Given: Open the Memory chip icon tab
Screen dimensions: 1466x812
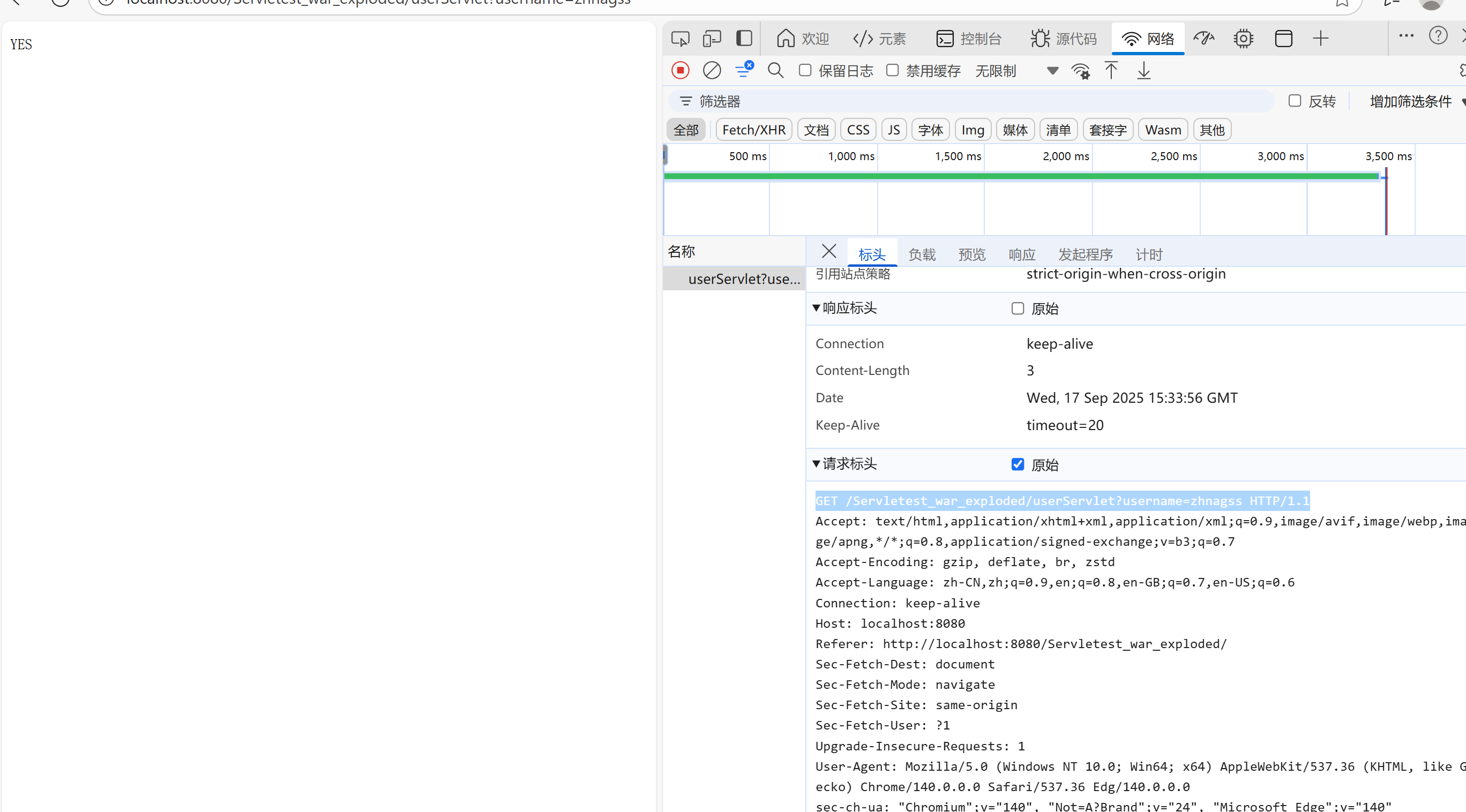Looking at the screenshot, I should [1244, 39].
